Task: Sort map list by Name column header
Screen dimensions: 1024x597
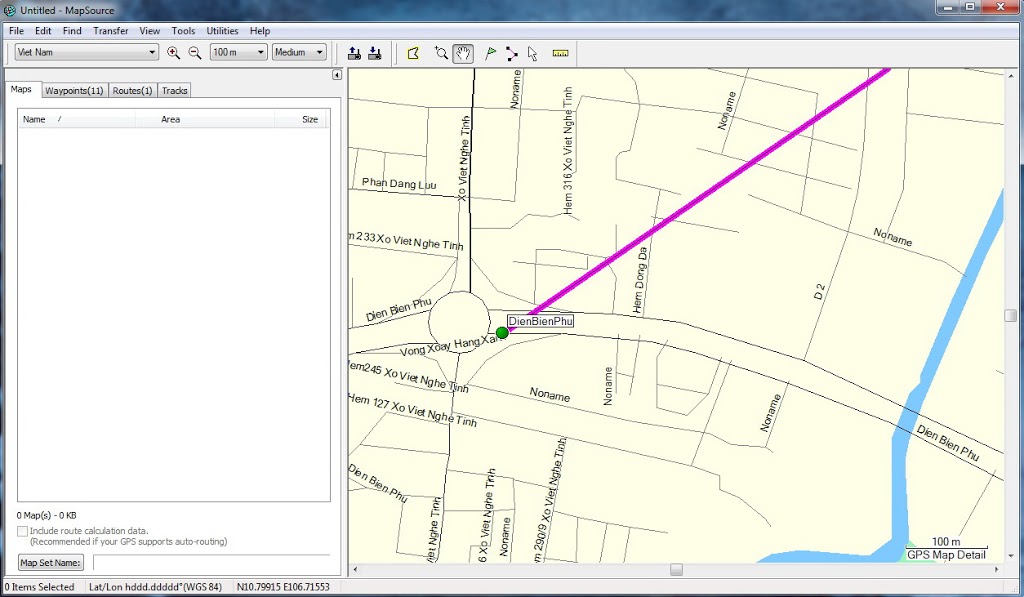Action: [x=77, y=120]
